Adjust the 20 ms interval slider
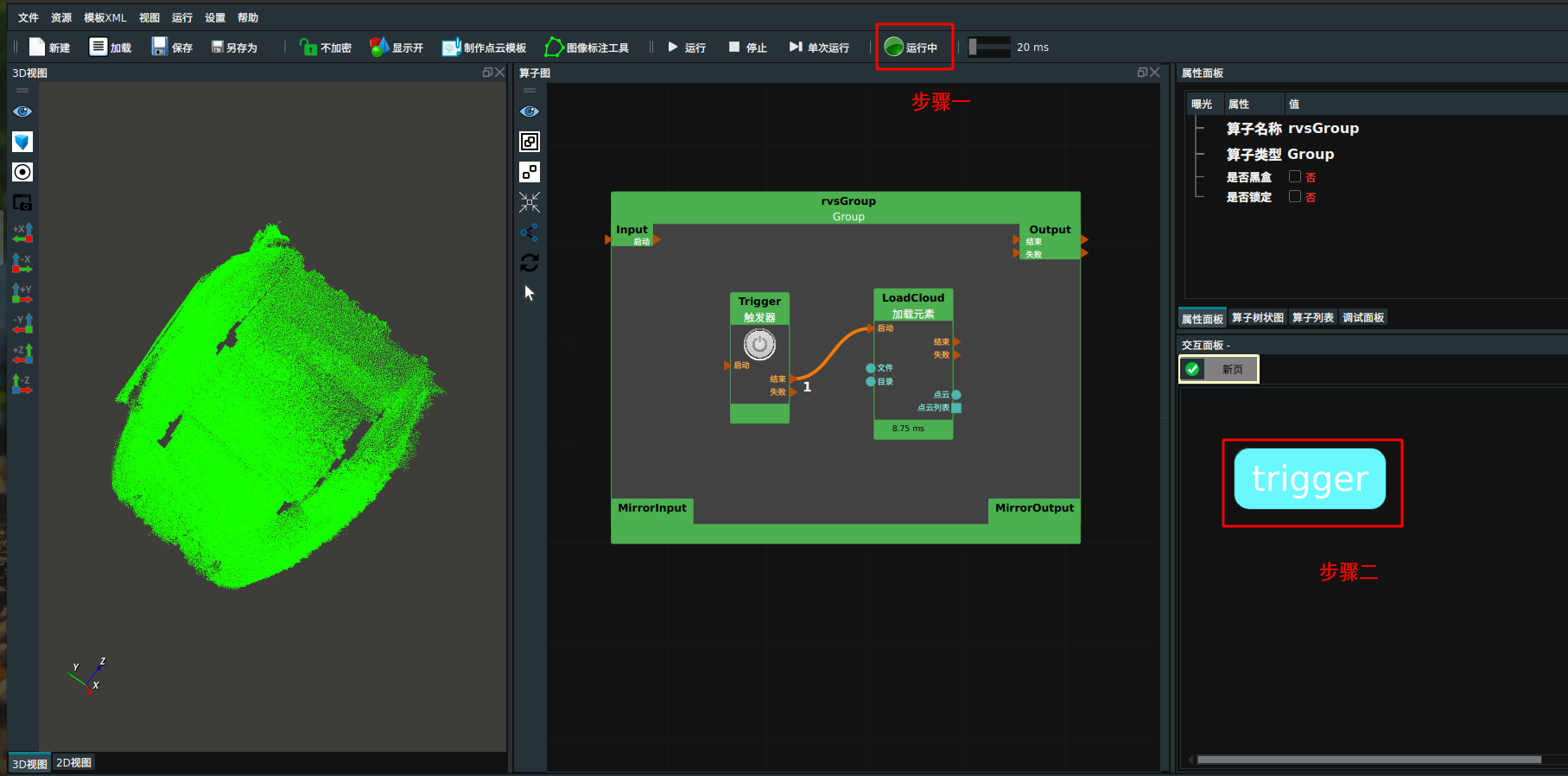The width and height of the screenshot is (1568, 776). pos(989,47)
